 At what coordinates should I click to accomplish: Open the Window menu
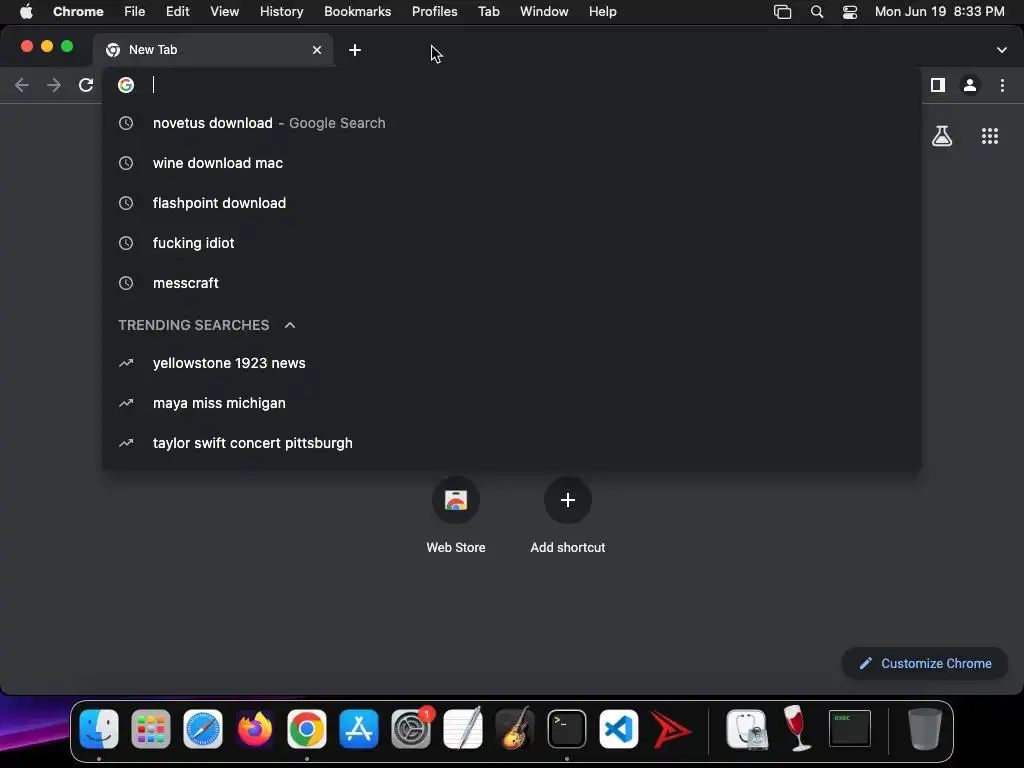[x=544, y=12]
